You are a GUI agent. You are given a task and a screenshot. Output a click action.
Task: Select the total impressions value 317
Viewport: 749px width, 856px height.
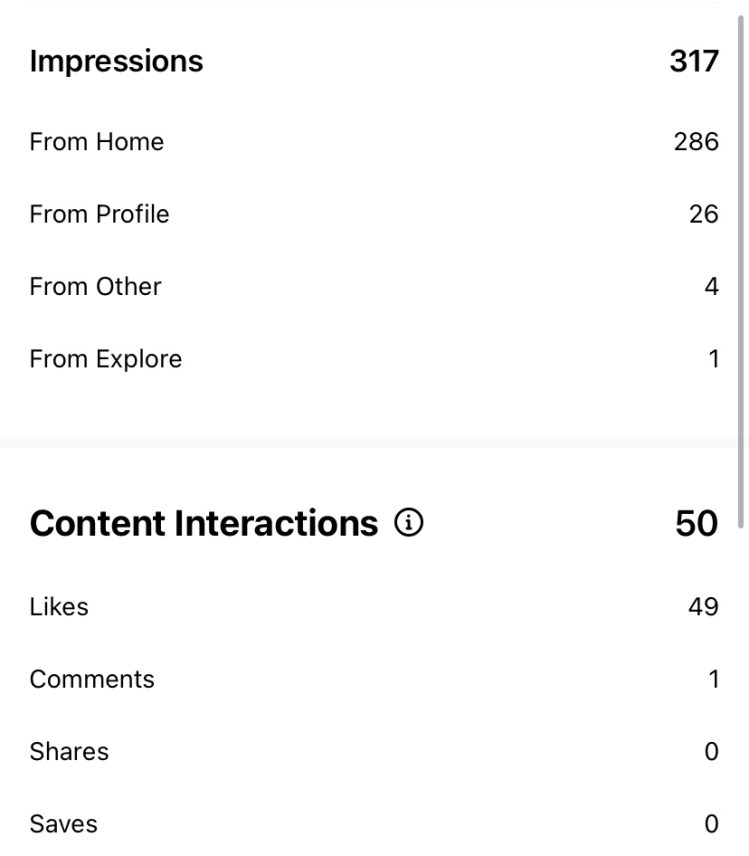tap(694, 61)
